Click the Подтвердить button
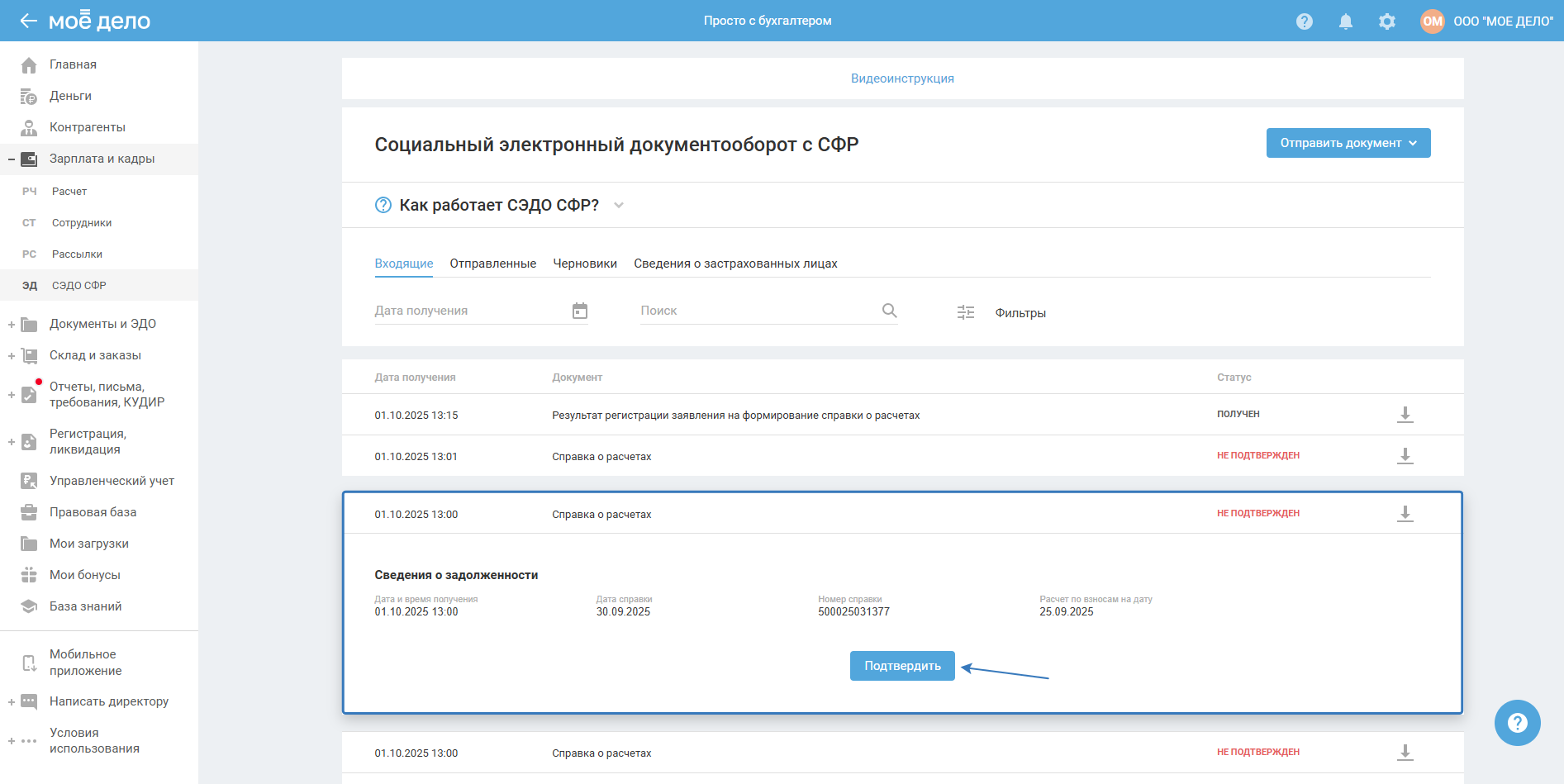 point(902,666)
